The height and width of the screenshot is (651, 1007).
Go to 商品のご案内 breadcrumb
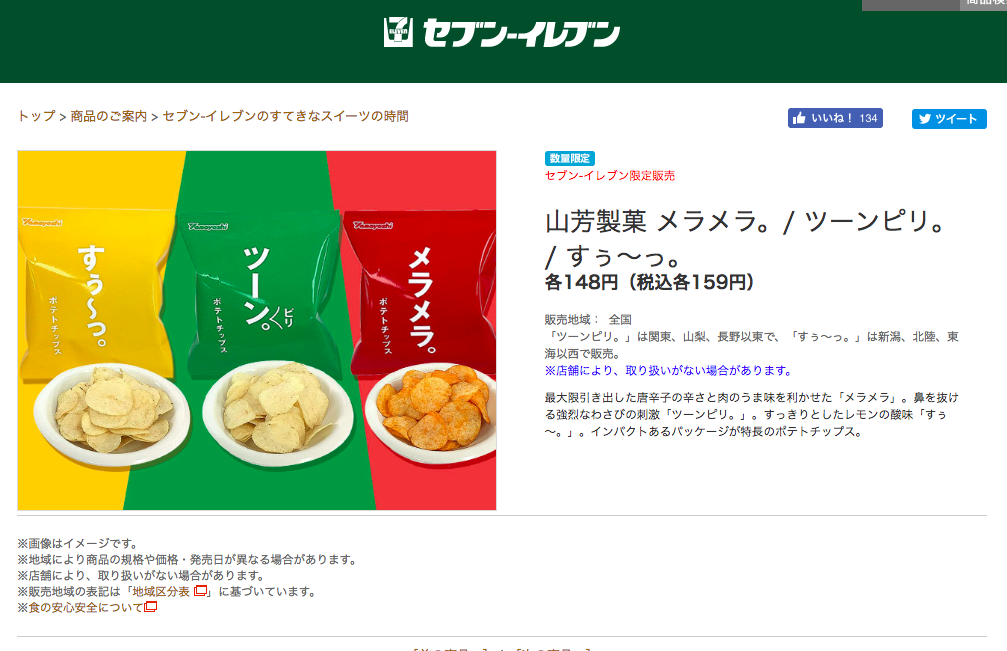point(109,116)
